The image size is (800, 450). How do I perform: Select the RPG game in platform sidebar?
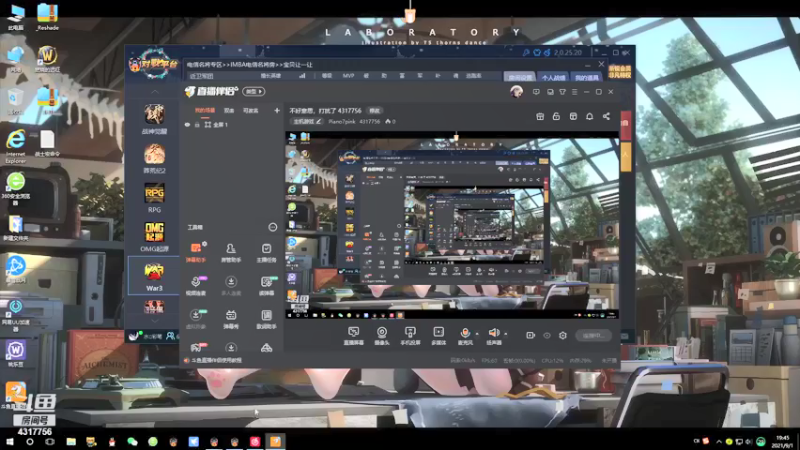154,197
